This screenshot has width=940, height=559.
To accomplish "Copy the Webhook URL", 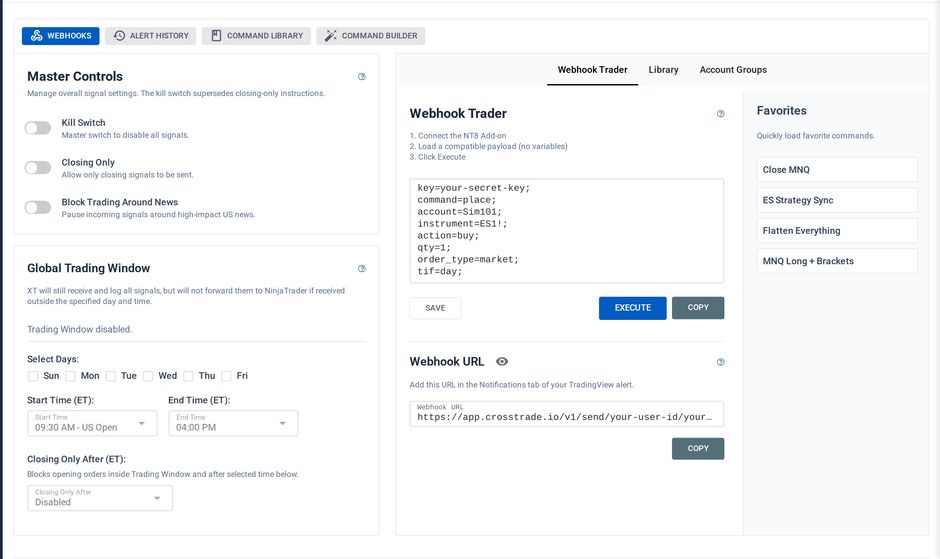I will (698, 449).
